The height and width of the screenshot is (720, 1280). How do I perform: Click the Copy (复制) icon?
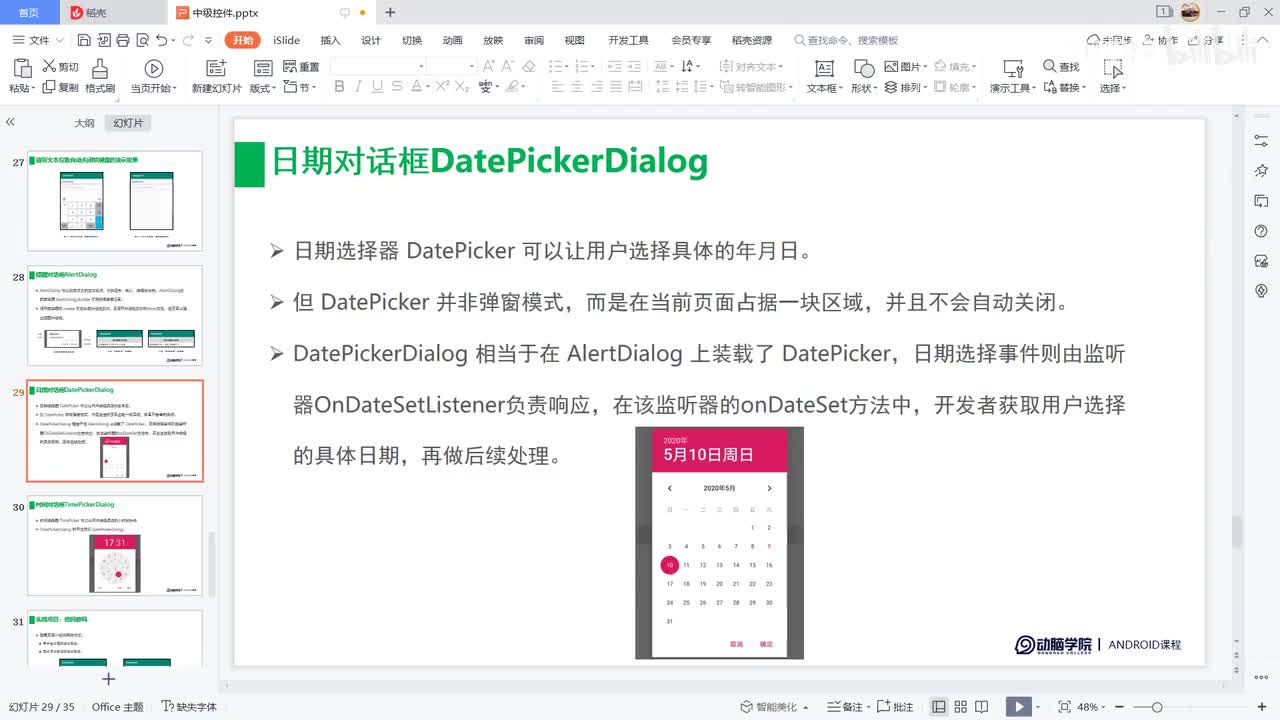click(x=49, y=87)
